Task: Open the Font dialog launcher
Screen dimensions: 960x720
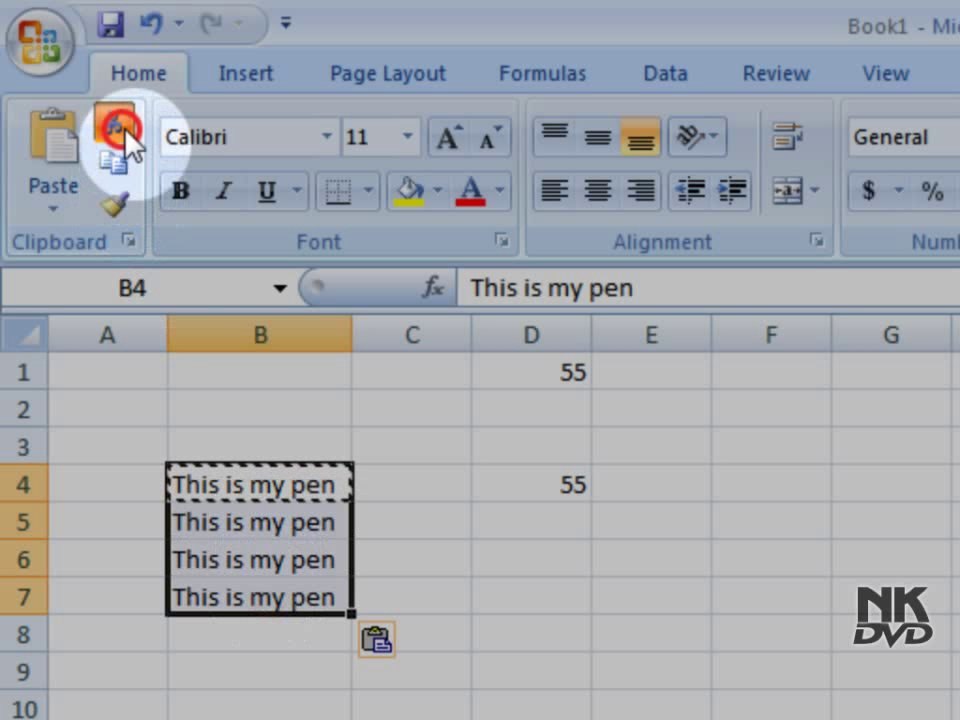Action: (x=501, y=240)
